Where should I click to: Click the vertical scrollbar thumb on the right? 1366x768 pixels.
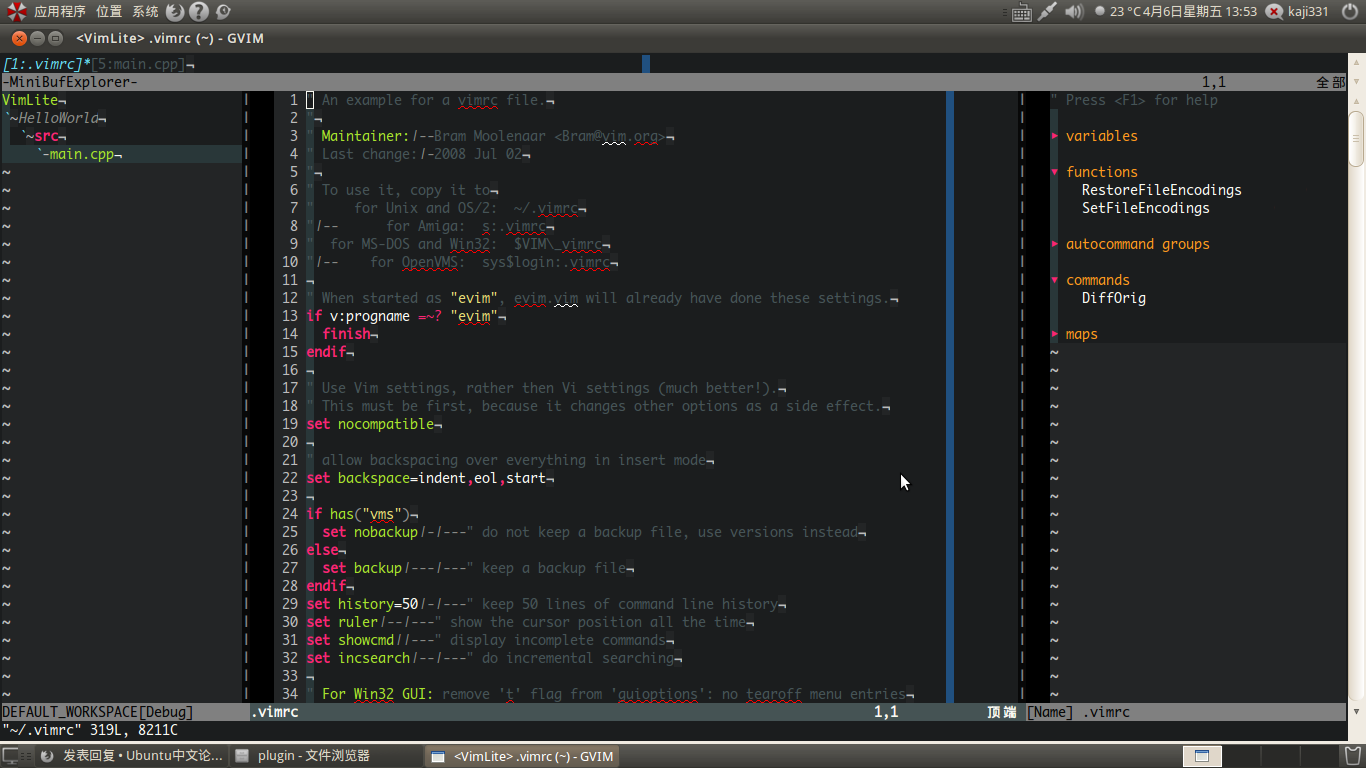click(x=1357, y=138)
